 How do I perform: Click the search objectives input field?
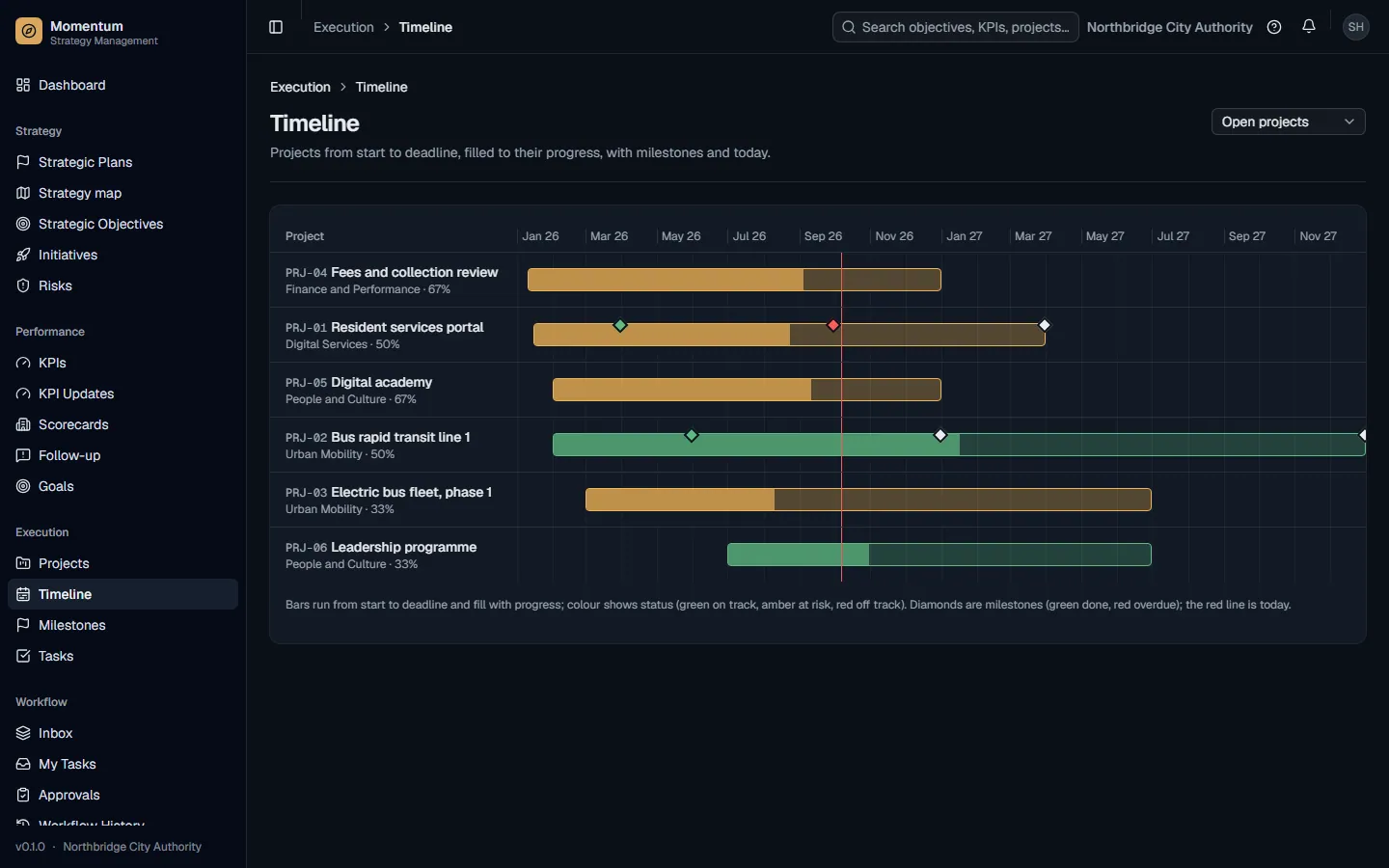coord(955,27)
